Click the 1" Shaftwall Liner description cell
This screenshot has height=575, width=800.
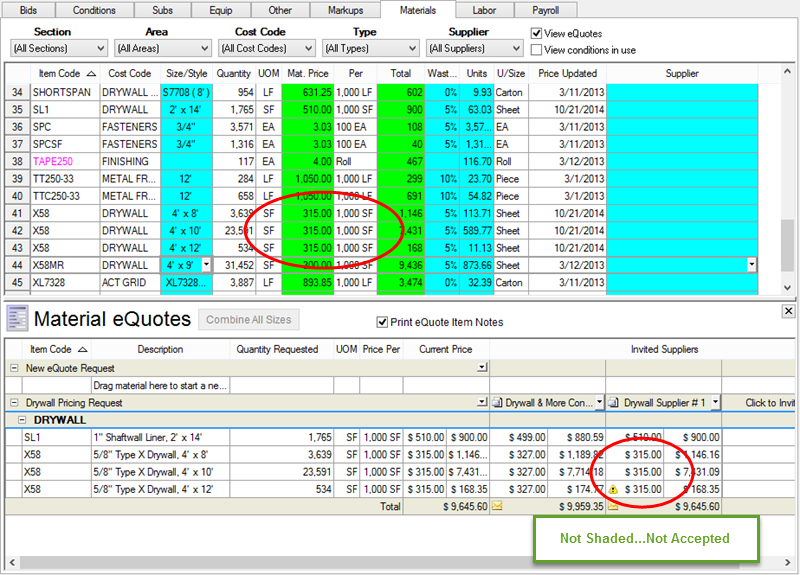click(161, 437)
